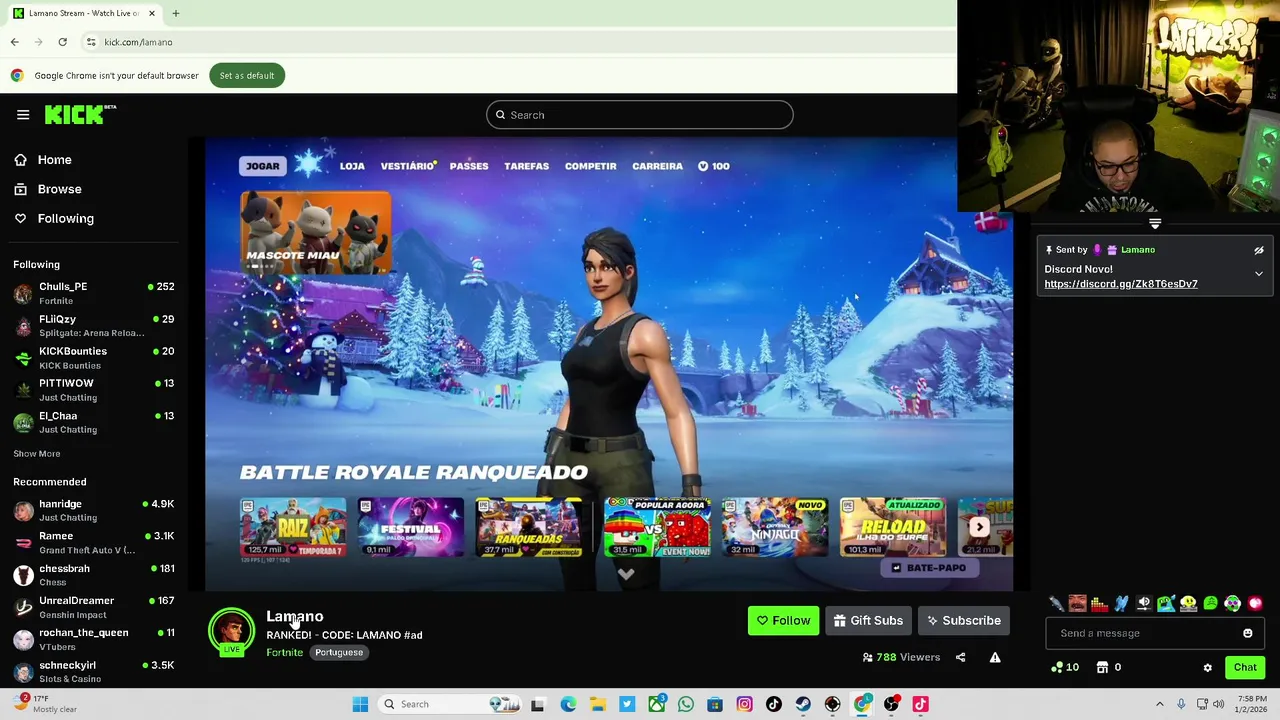Open recommended channel Ramee

94,542
